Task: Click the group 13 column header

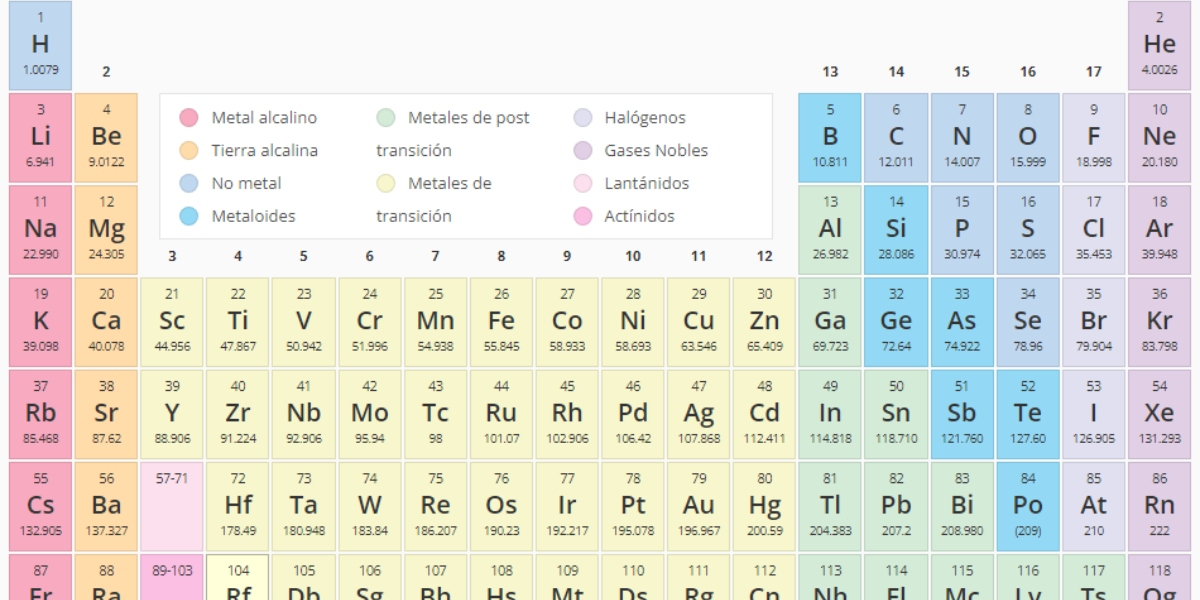Action: point(830,72)
